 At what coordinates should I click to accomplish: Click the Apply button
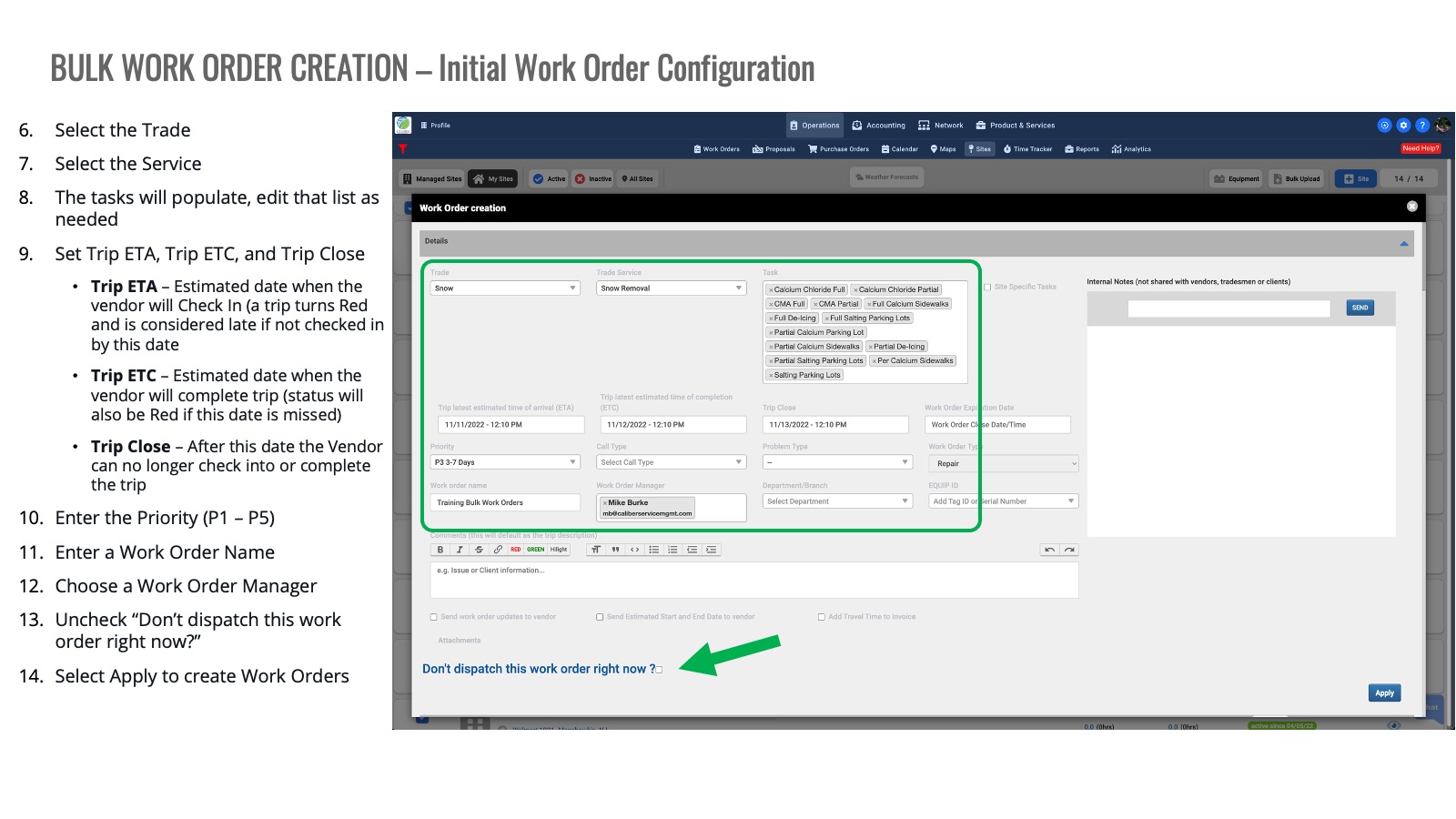point(1384,693)
